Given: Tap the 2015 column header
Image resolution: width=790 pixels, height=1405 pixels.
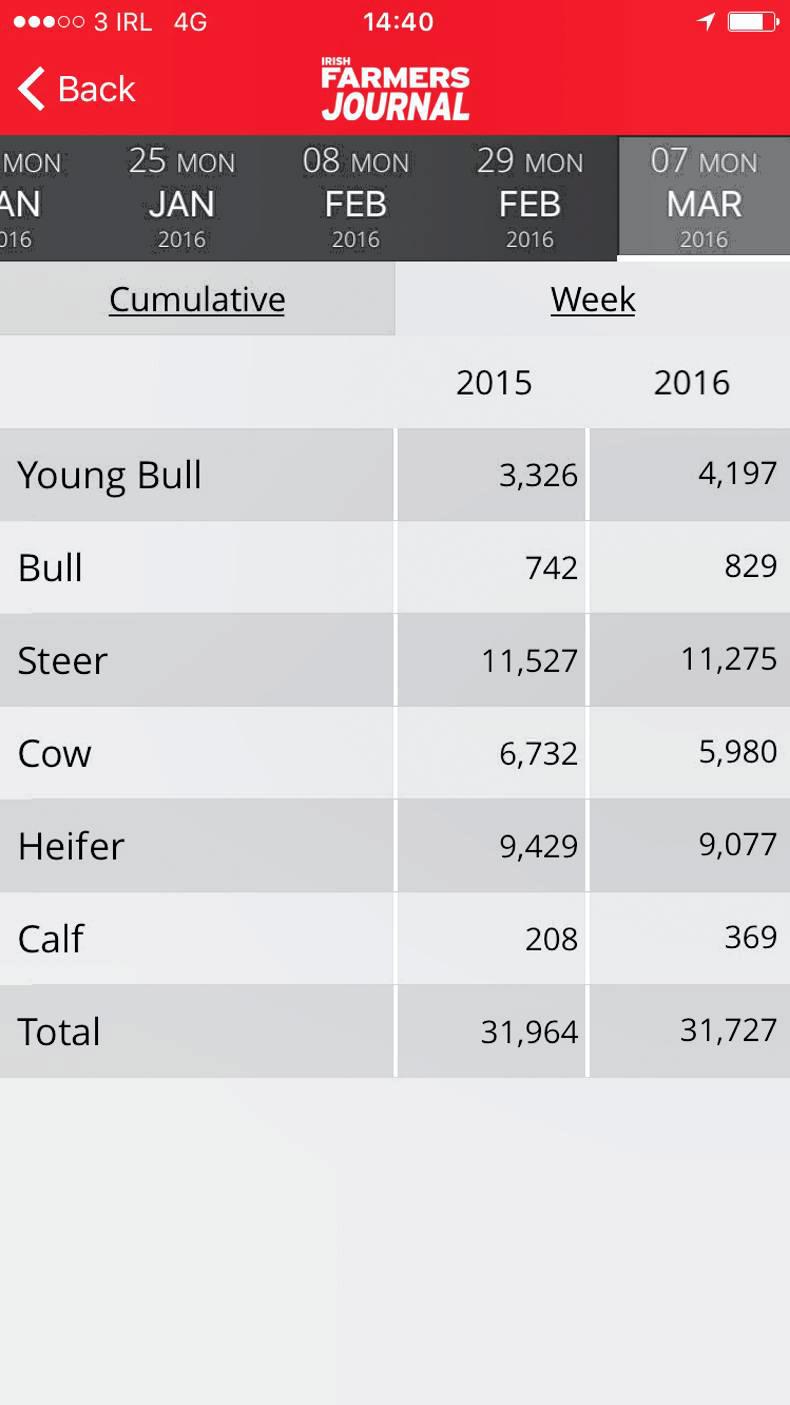Looking at the screenshot, I should pos(494,383).
